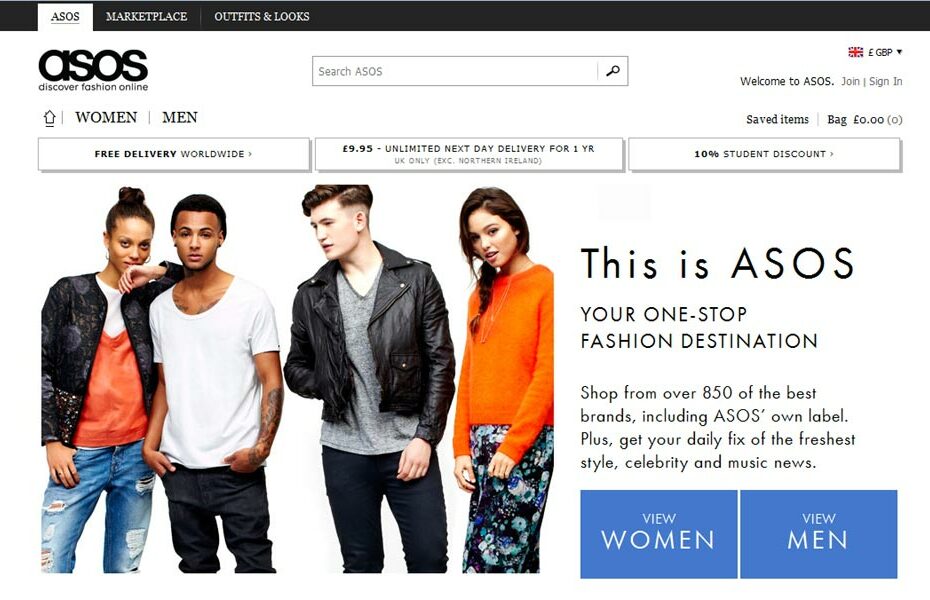Open the WOMEN navigation menu
This screenshot has height=600, width=930.
coord(106,117)
